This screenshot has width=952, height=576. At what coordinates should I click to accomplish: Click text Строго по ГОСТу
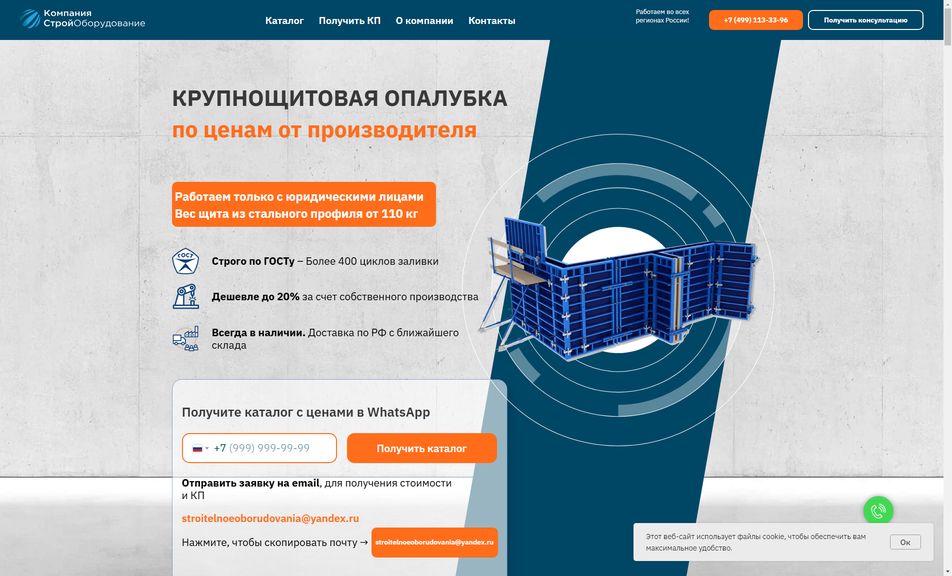click(x=253, y=261)
